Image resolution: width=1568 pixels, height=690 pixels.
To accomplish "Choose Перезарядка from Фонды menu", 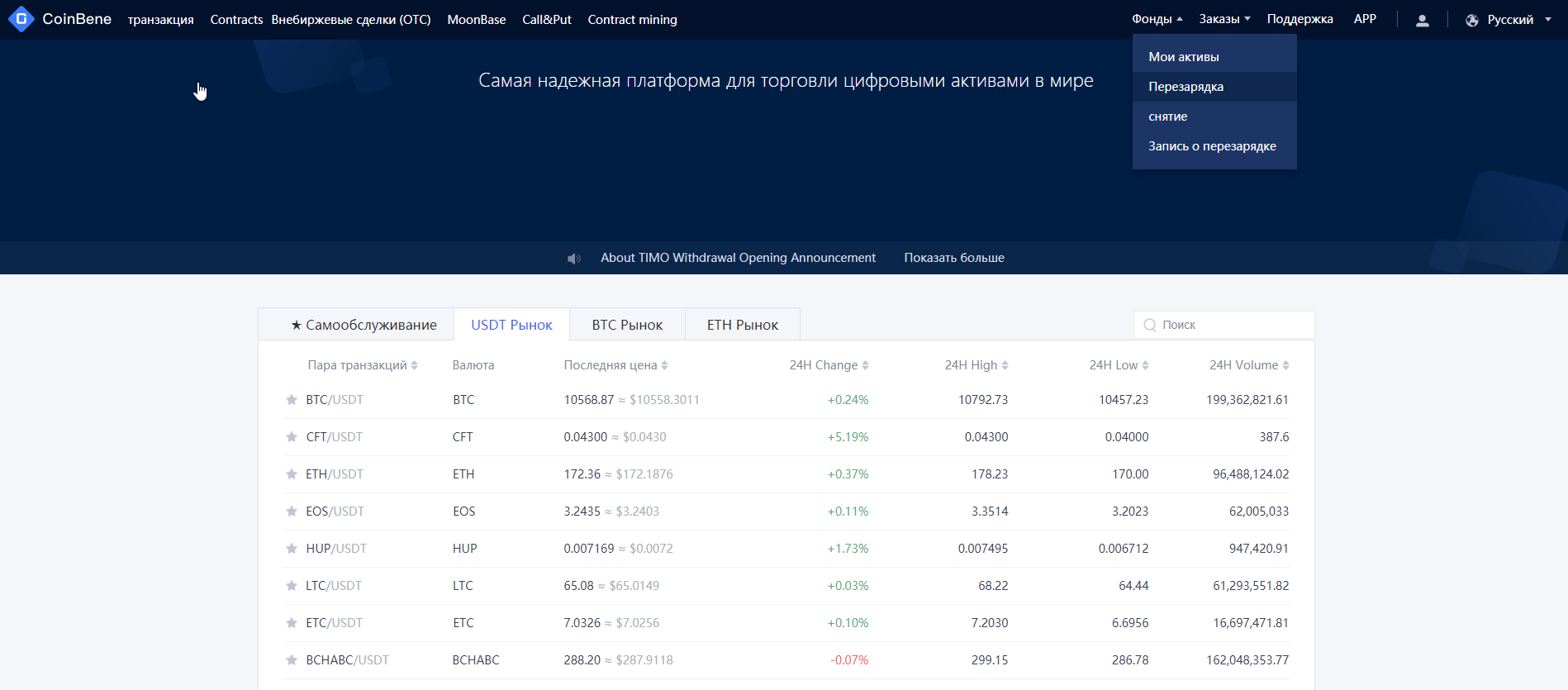I will coord(1214,87).
